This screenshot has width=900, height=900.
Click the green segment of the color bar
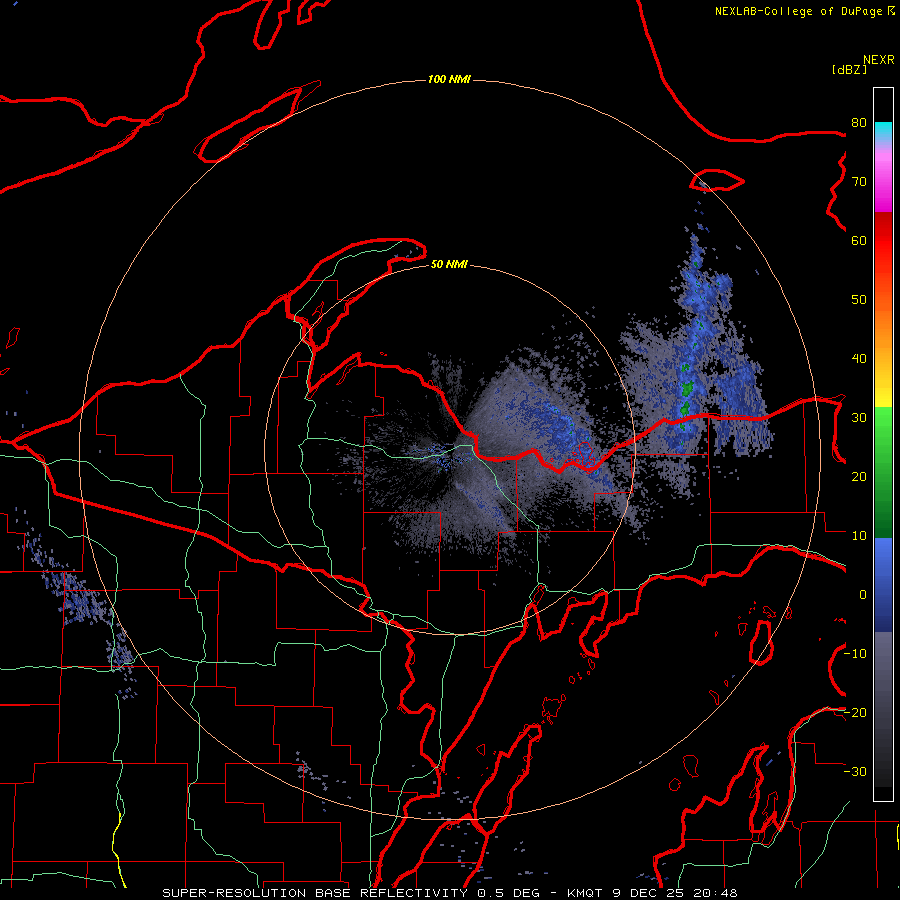pos(883,472)
